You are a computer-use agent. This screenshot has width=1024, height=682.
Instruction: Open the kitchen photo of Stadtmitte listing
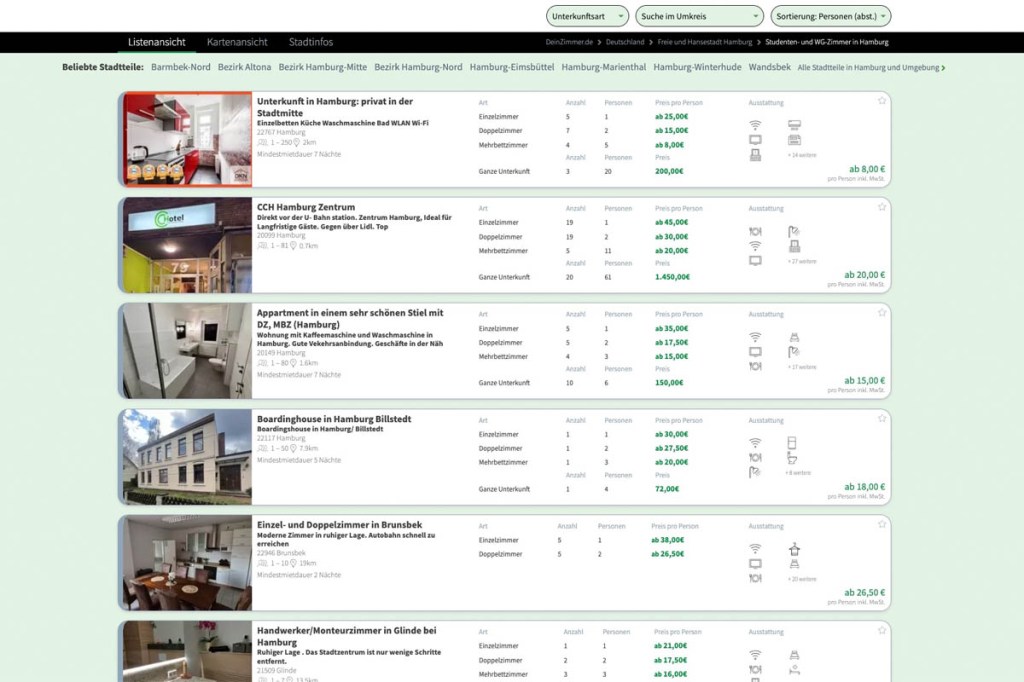pyautogui.click(x=187, y=139)
